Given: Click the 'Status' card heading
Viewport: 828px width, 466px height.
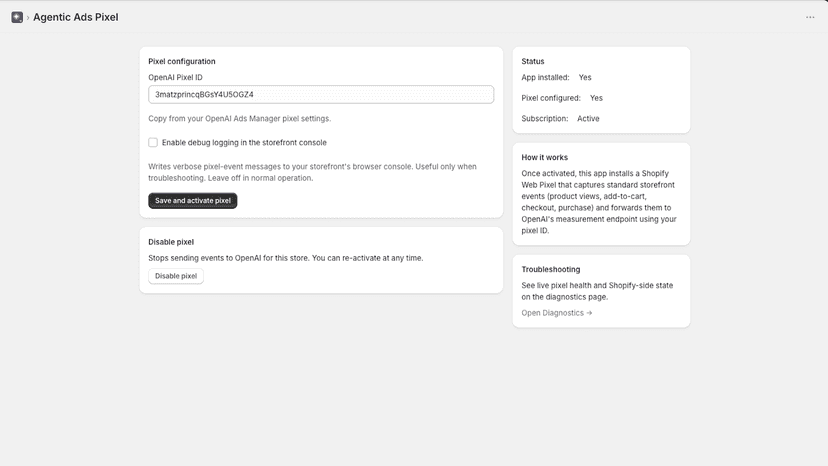Looking at the screenshot, I should [x=533, y=61].
